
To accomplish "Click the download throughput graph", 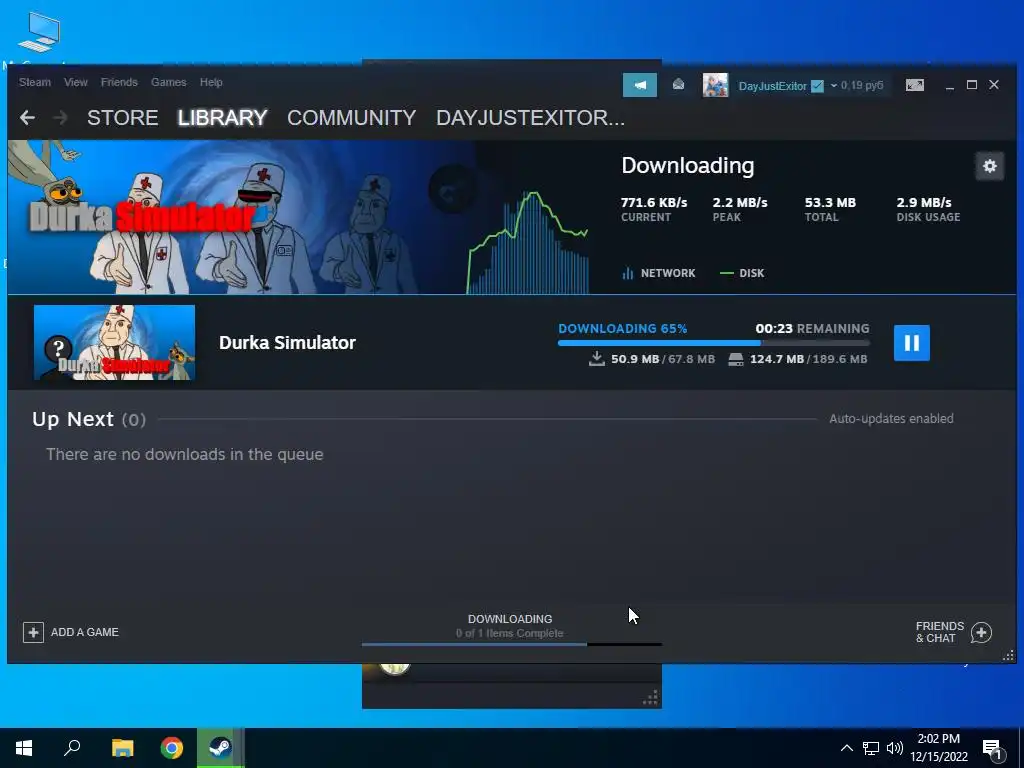I will pos(528,242).
